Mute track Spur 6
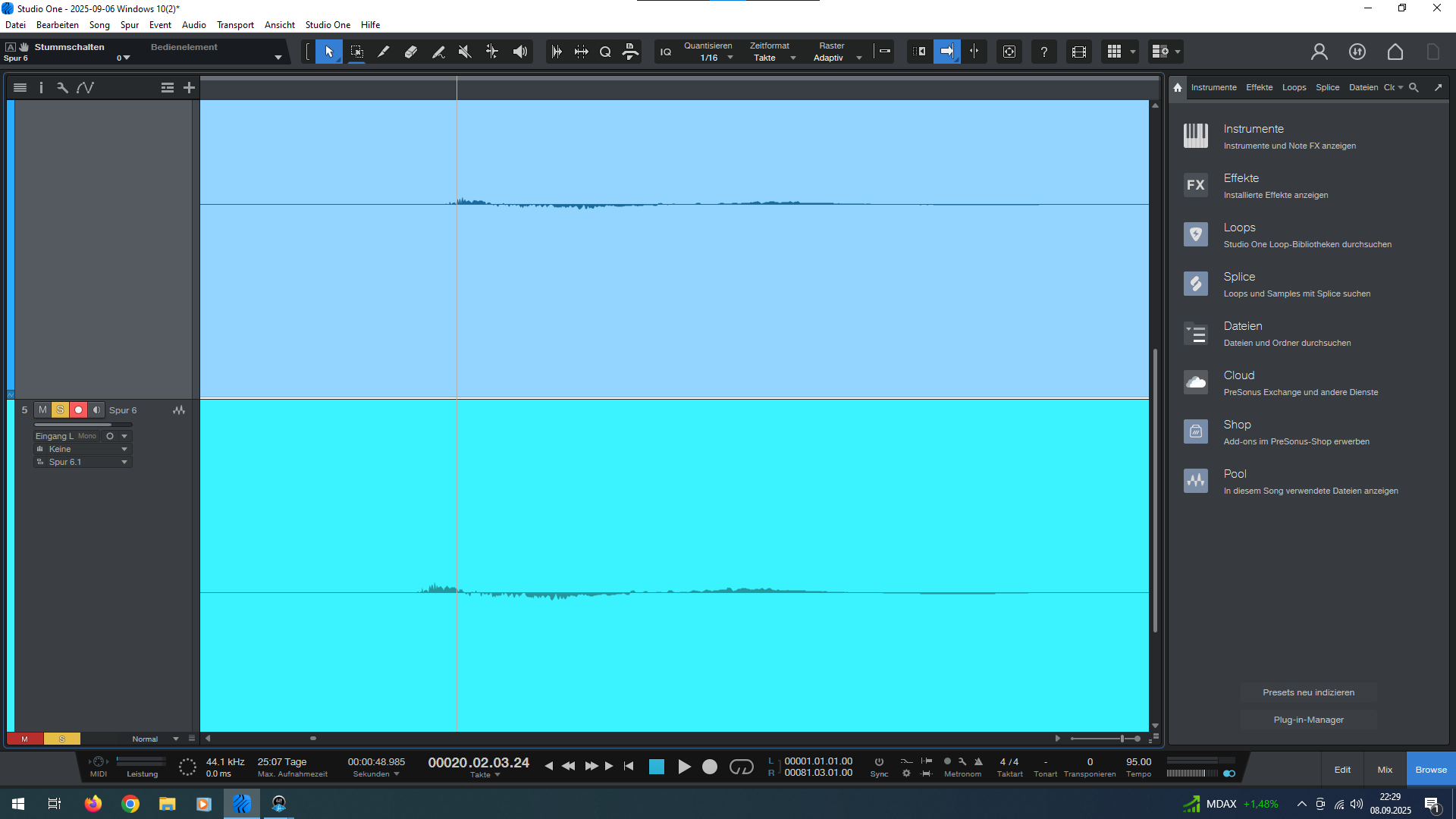This screenshot has height=819, width=1456. click(42, 410)
